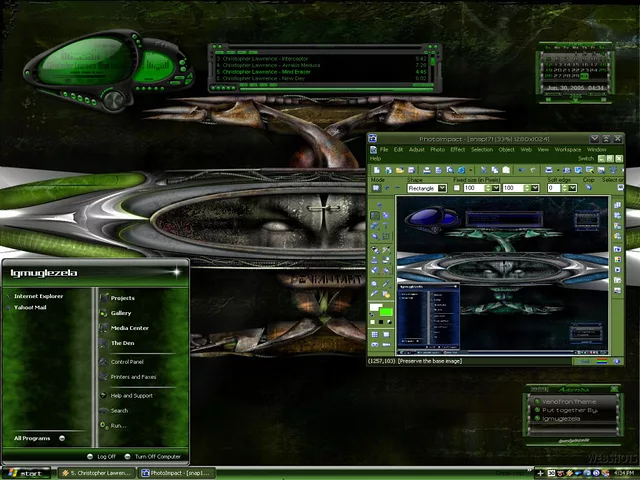Screen dimensions: 640x480
Task: Click the top icon in right panel strip
Action: [x=618, y=205]
